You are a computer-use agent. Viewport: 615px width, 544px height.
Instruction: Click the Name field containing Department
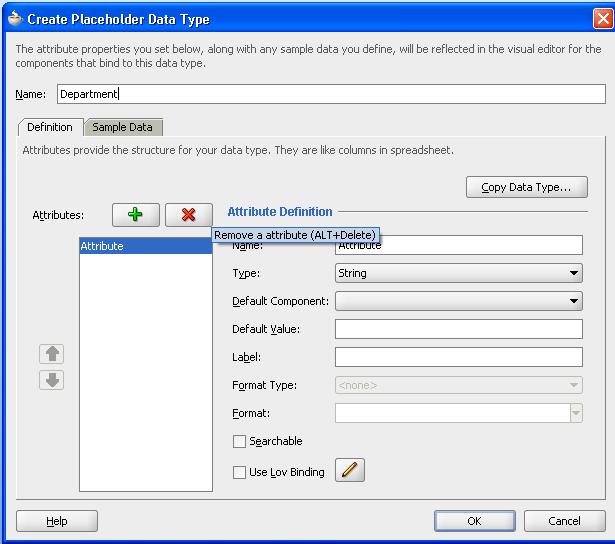point(330,94)
